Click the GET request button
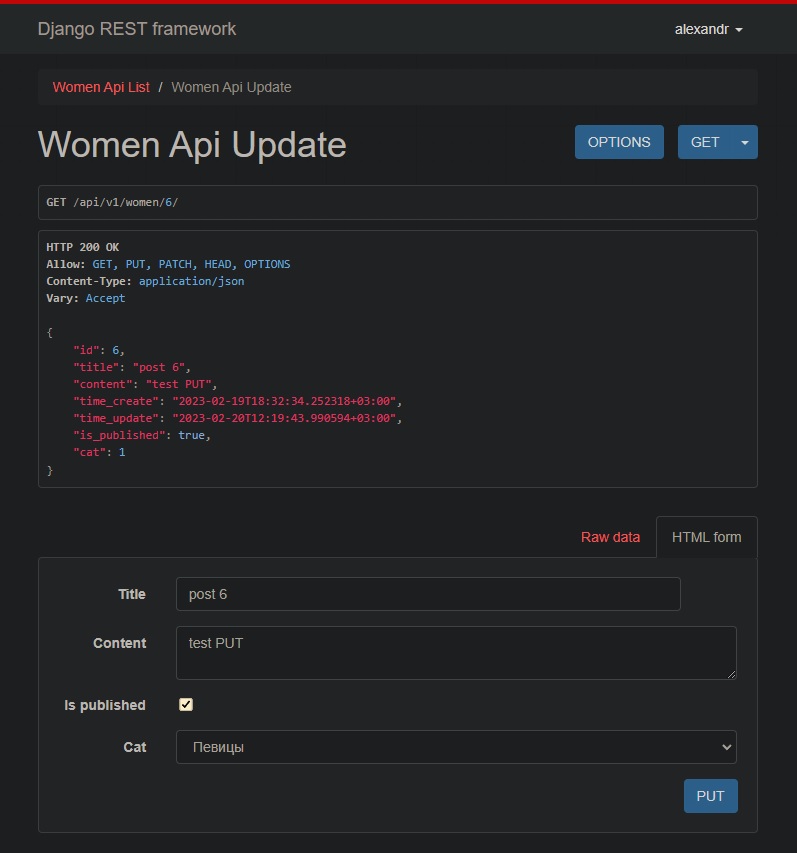Viewport: 797px width, 853px height. (x=705, y=142)
